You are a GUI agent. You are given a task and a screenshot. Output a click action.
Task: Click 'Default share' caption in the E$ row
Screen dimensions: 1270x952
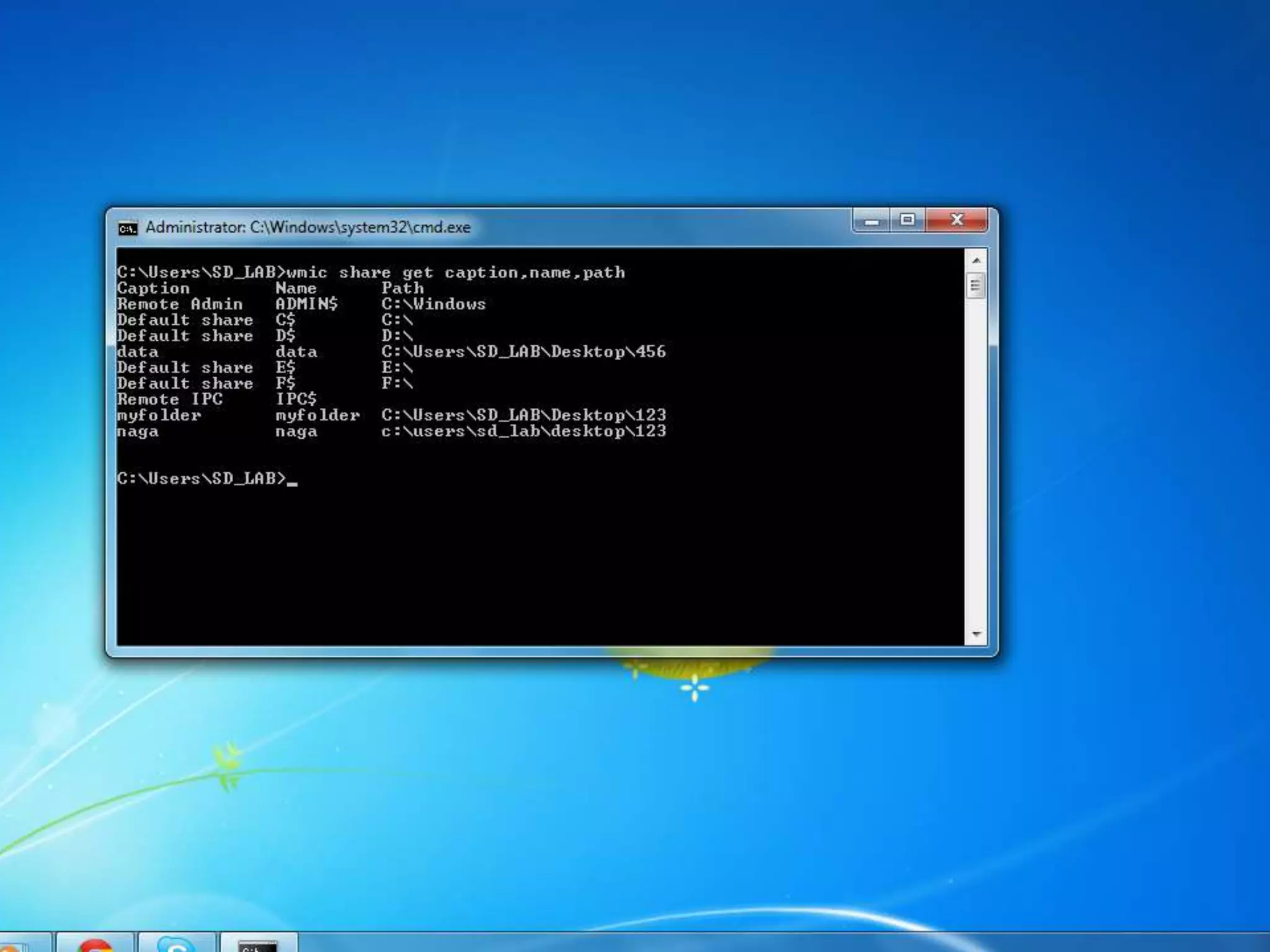pyautogui.click(x=185, y=368)
